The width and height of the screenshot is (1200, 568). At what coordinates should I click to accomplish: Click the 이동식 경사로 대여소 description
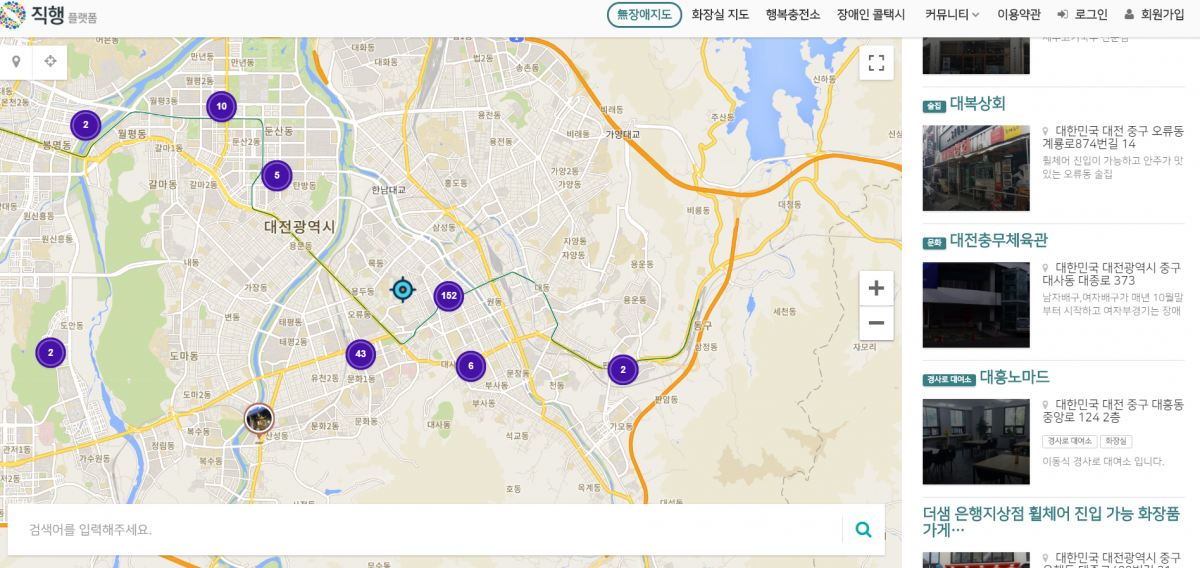click(x=1103, y=461)
